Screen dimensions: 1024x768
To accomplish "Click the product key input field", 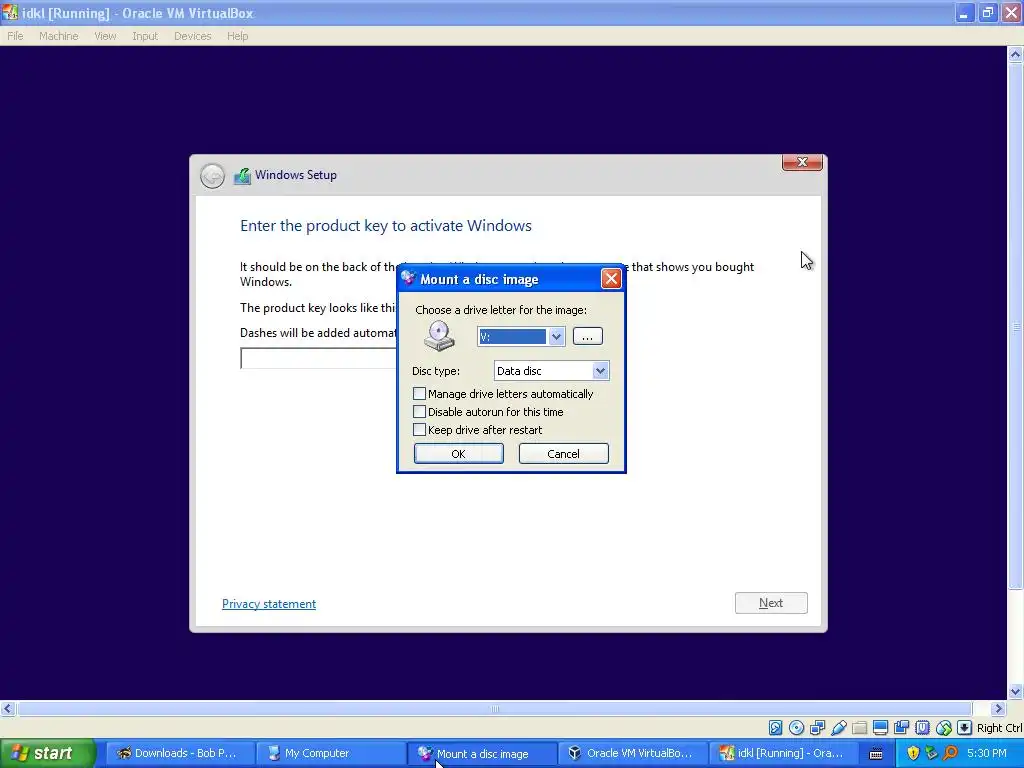I will pos(319,359).
